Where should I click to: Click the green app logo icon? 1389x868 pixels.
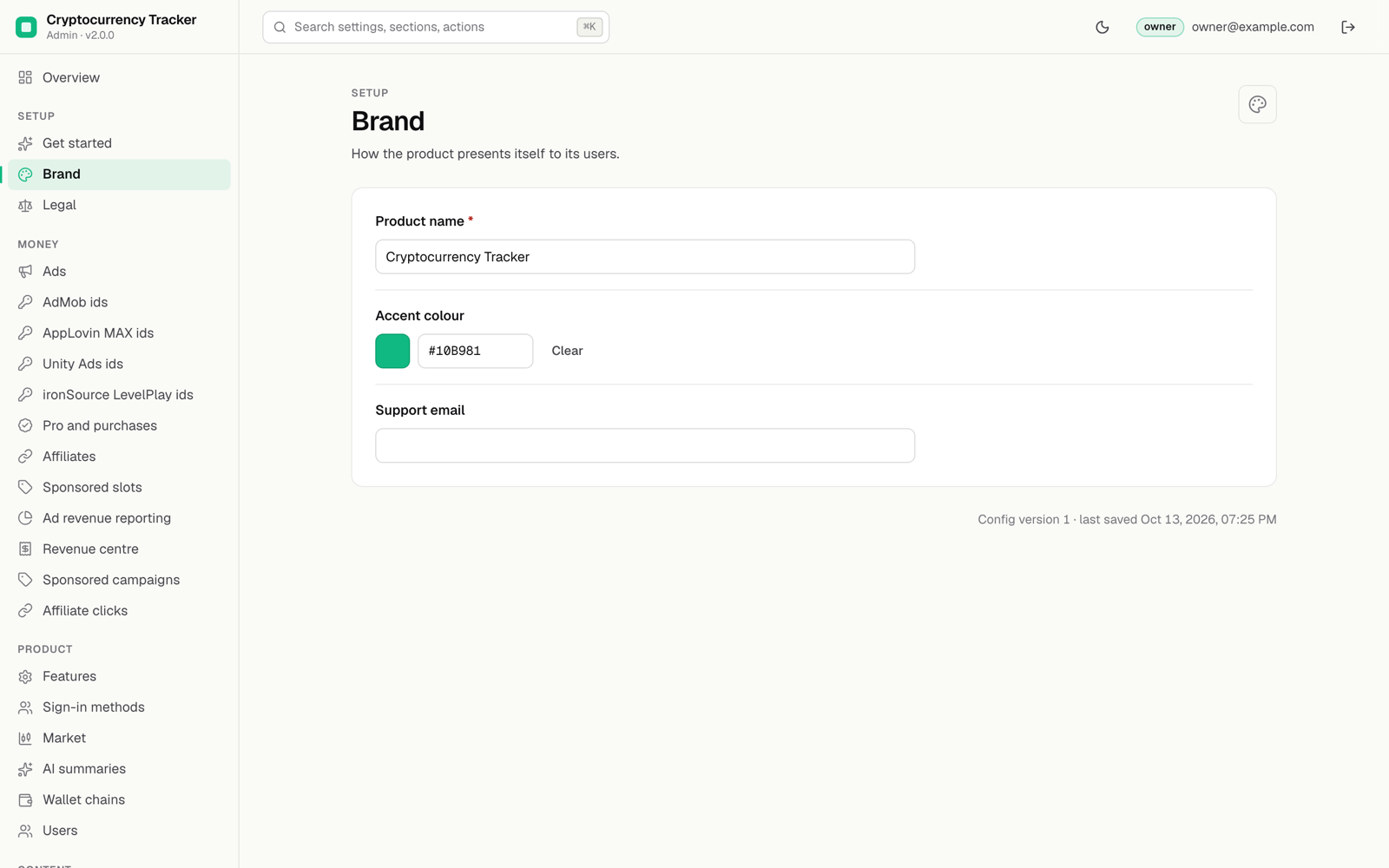26,27
